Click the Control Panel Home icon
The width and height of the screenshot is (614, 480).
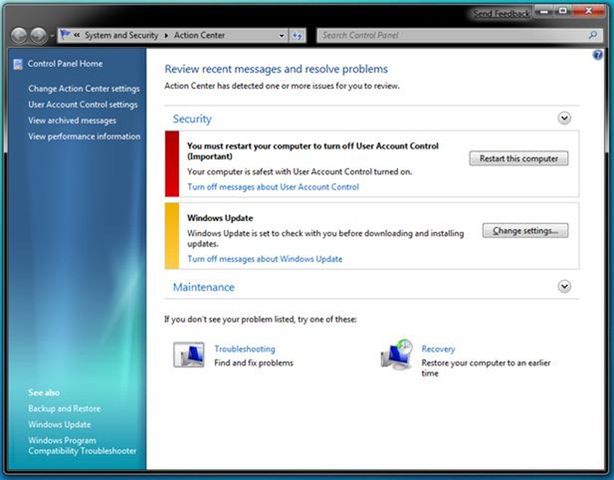tap(18, 64)
